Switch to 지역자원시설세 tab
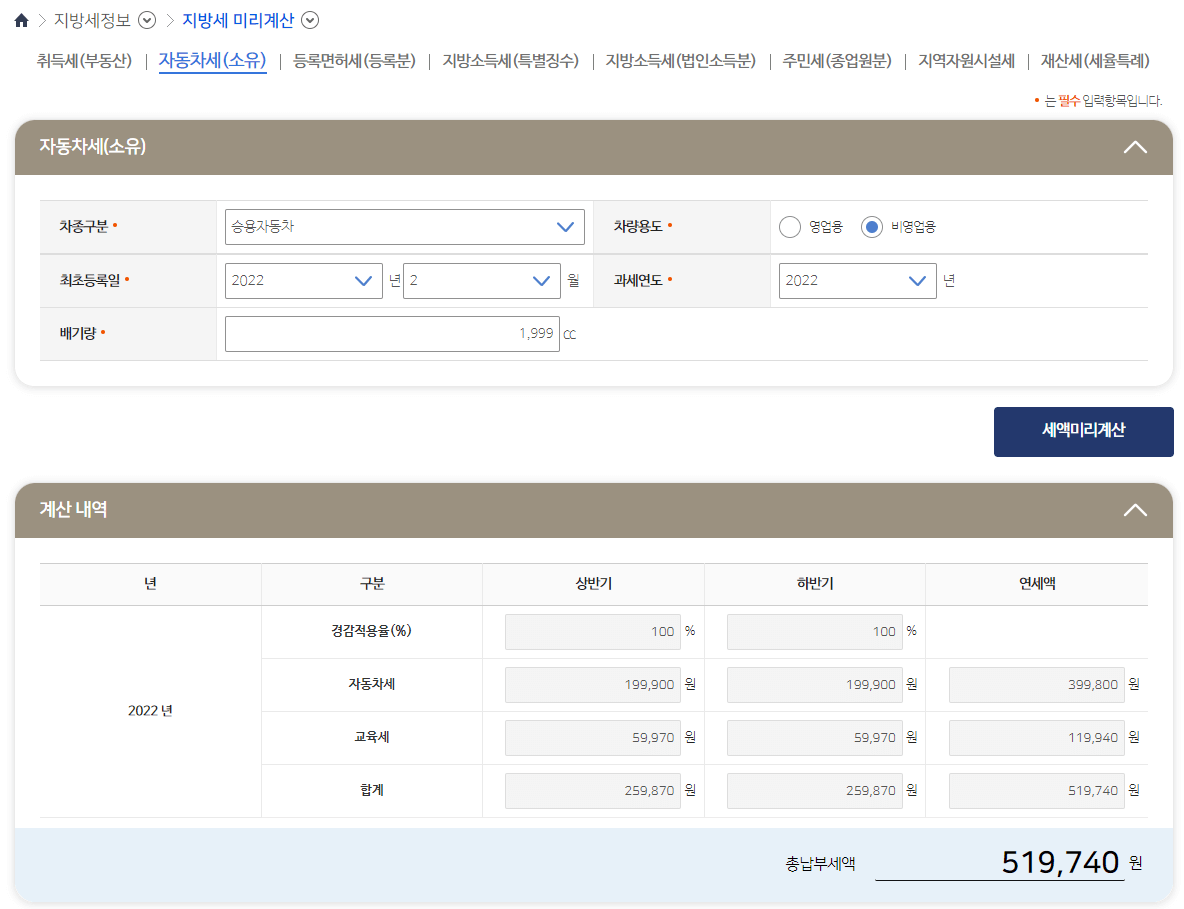 coord(967,60)
